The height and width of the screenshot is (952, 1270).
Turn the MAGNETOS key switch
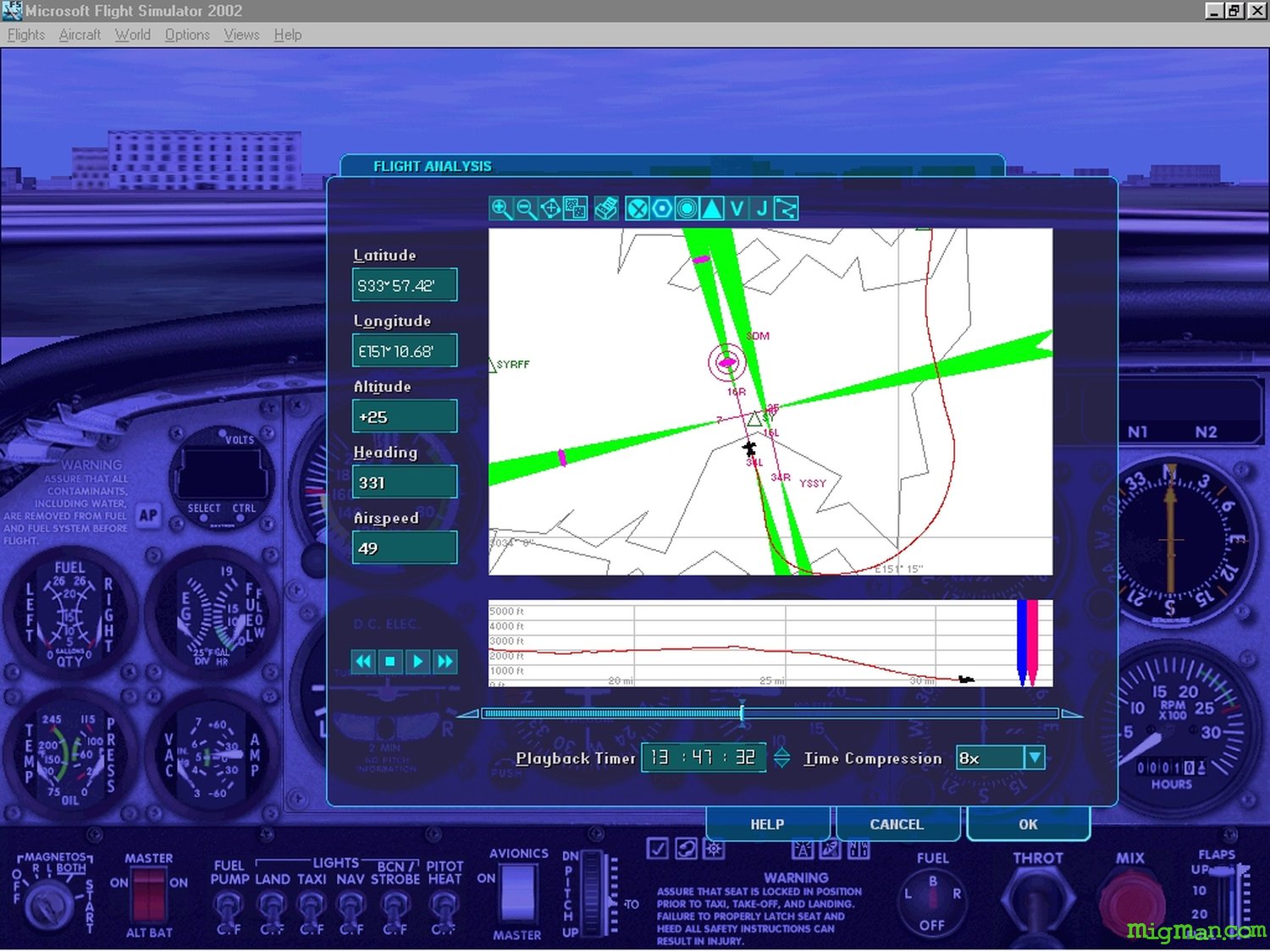pyautogui.click(x=48, y=906)
